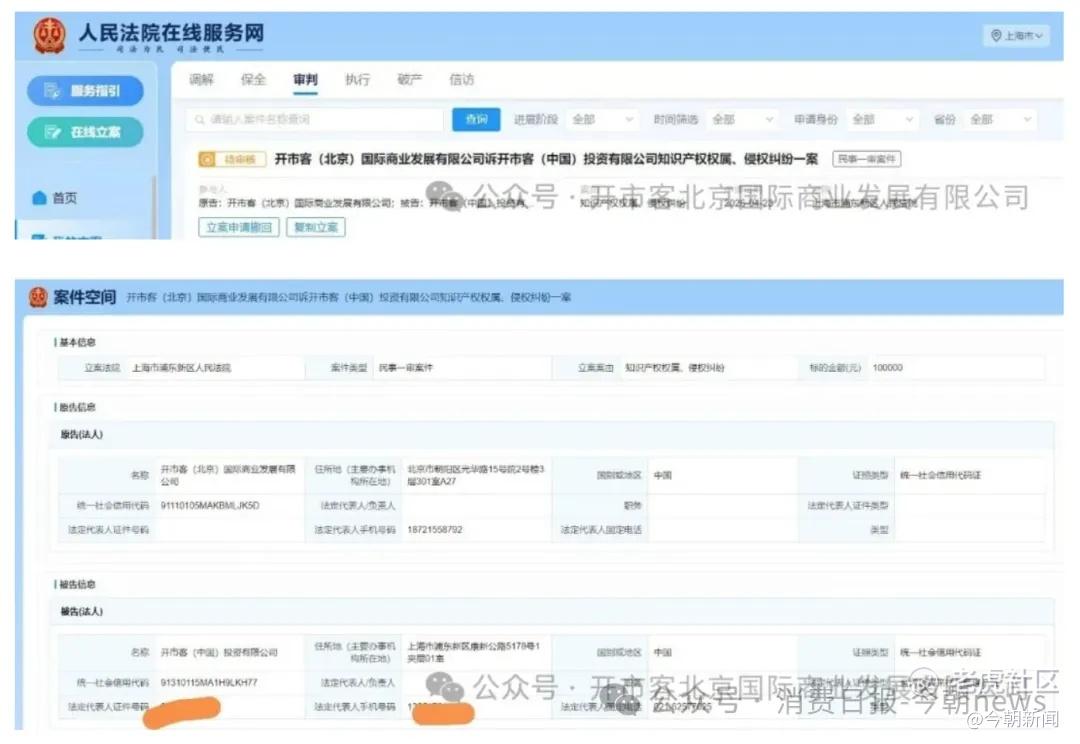Click the defendant name 开市客（中国）投资有限公司
The image size is (1080, 744).
pos(219,652)
